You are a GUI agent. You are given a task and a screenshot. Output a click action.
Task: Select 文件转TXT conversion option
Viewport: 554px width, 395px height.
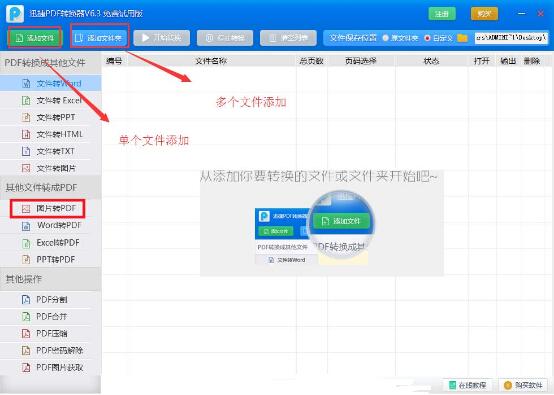(51, 151)
